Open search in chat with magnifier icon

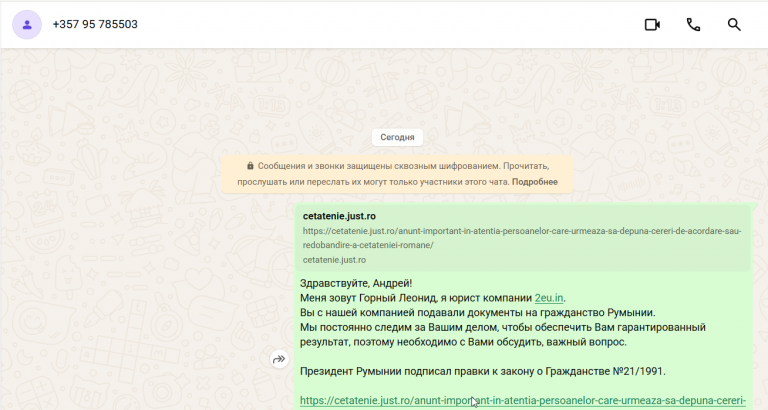point(734,24)
